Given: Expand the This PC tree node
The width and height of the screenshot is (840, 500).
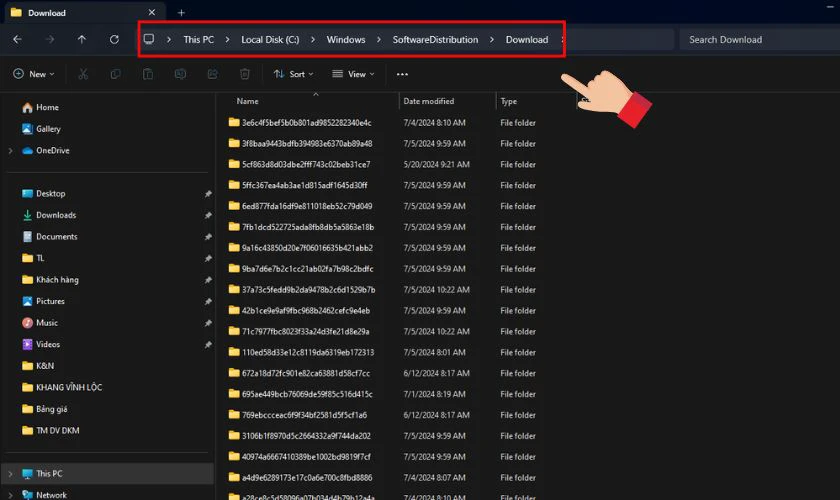Looking at the screenshot, I should (x=10, y=474).
